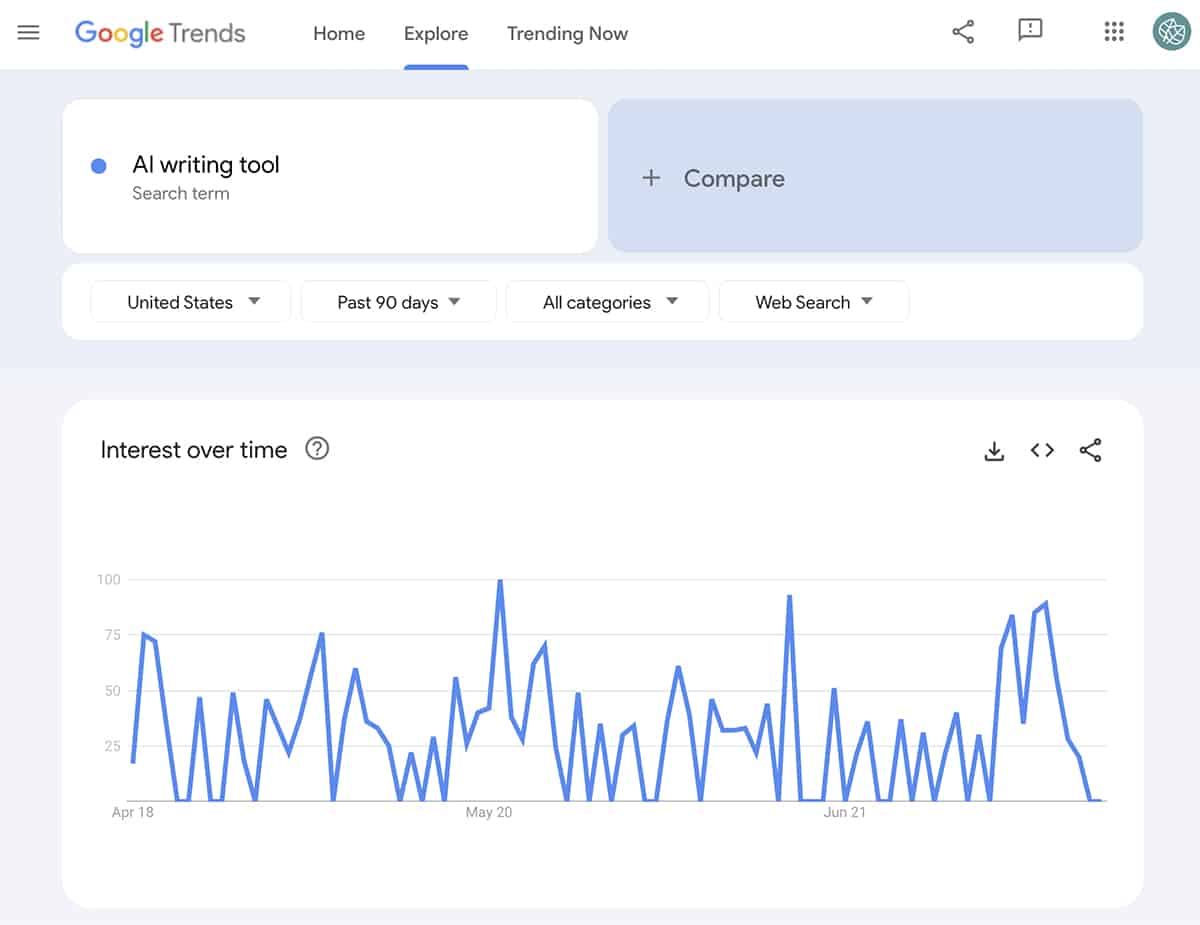This screenshot has width=1200, height=925.
Task: Expand the United States region dropdown
Action: pyautogui.click(x=191, y=302)
